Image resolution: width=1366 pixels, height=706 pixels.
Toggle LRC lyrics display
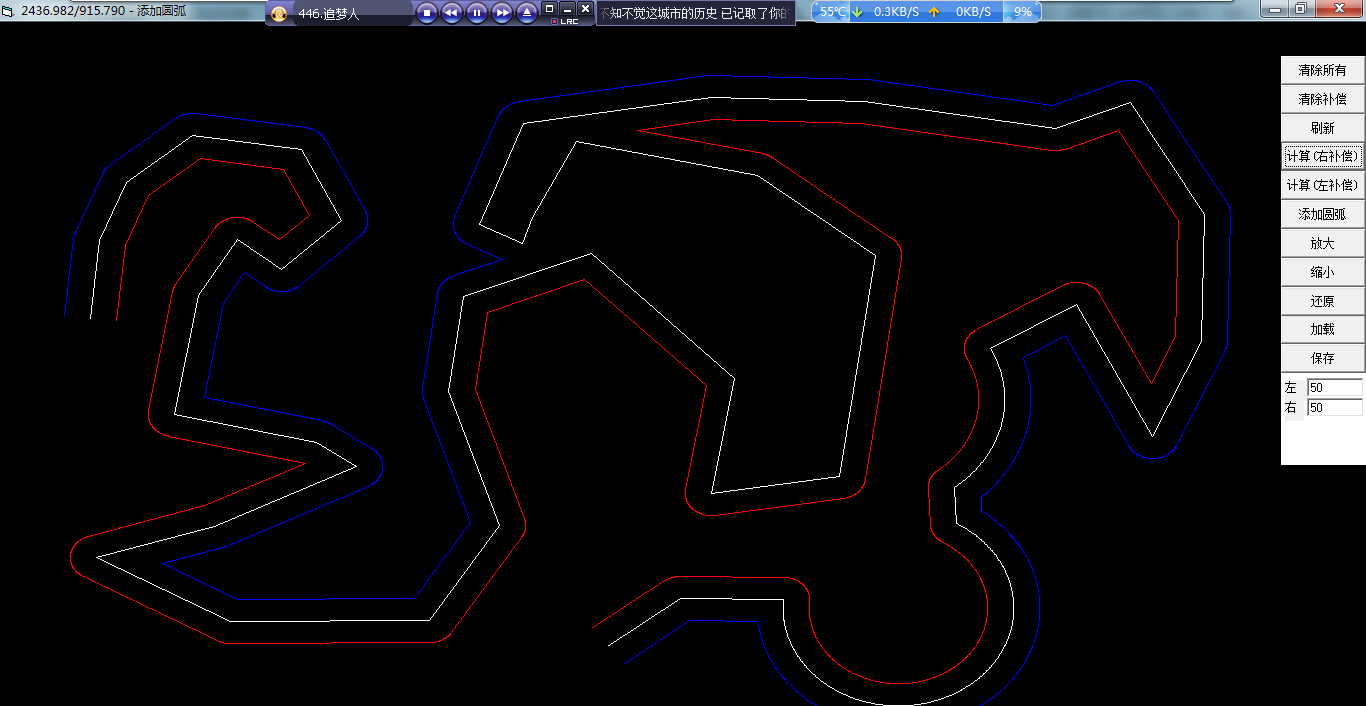click(565, 21)
